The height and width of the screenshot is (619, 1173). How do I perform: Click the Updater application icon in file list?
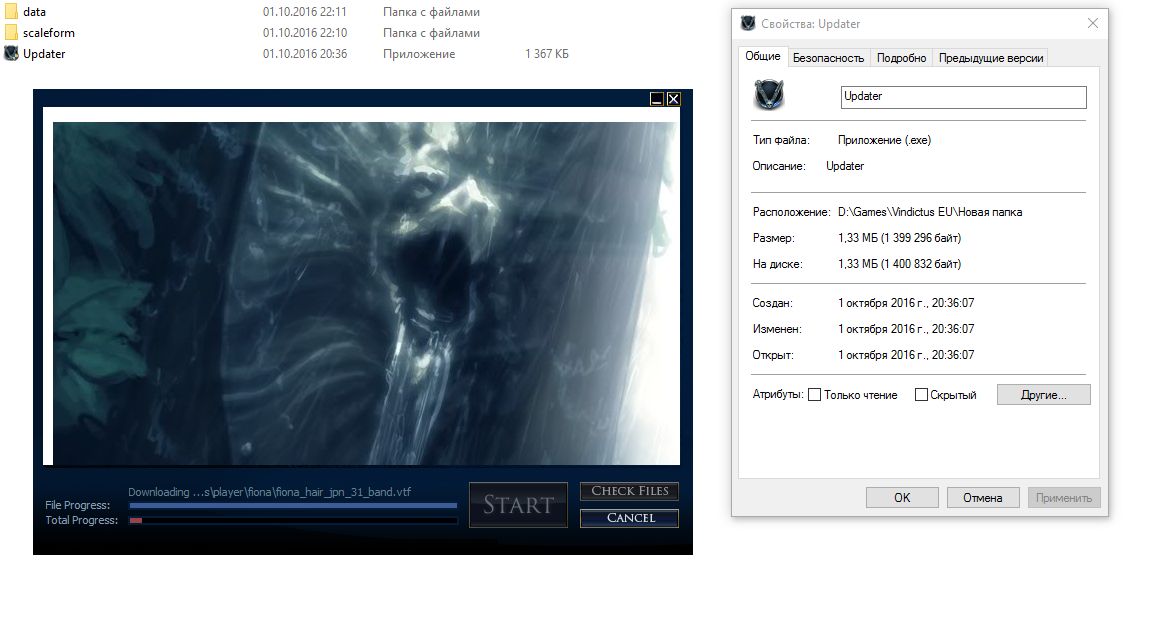point(11,54)
